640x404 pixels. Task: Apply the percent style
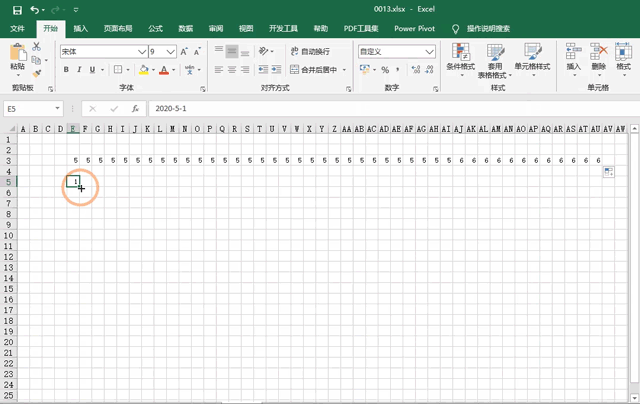385,70
